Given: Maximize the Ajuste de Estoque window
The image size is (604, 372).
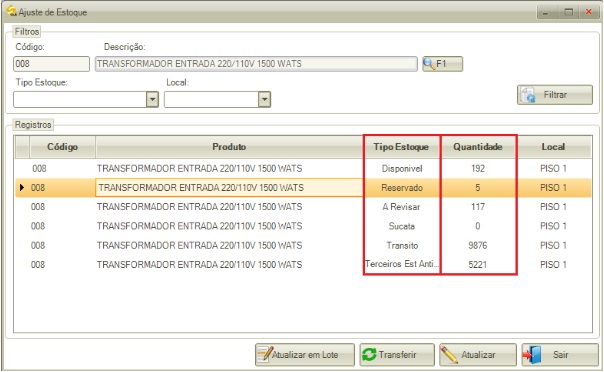Looking at the screenshot, I should 569,12.
